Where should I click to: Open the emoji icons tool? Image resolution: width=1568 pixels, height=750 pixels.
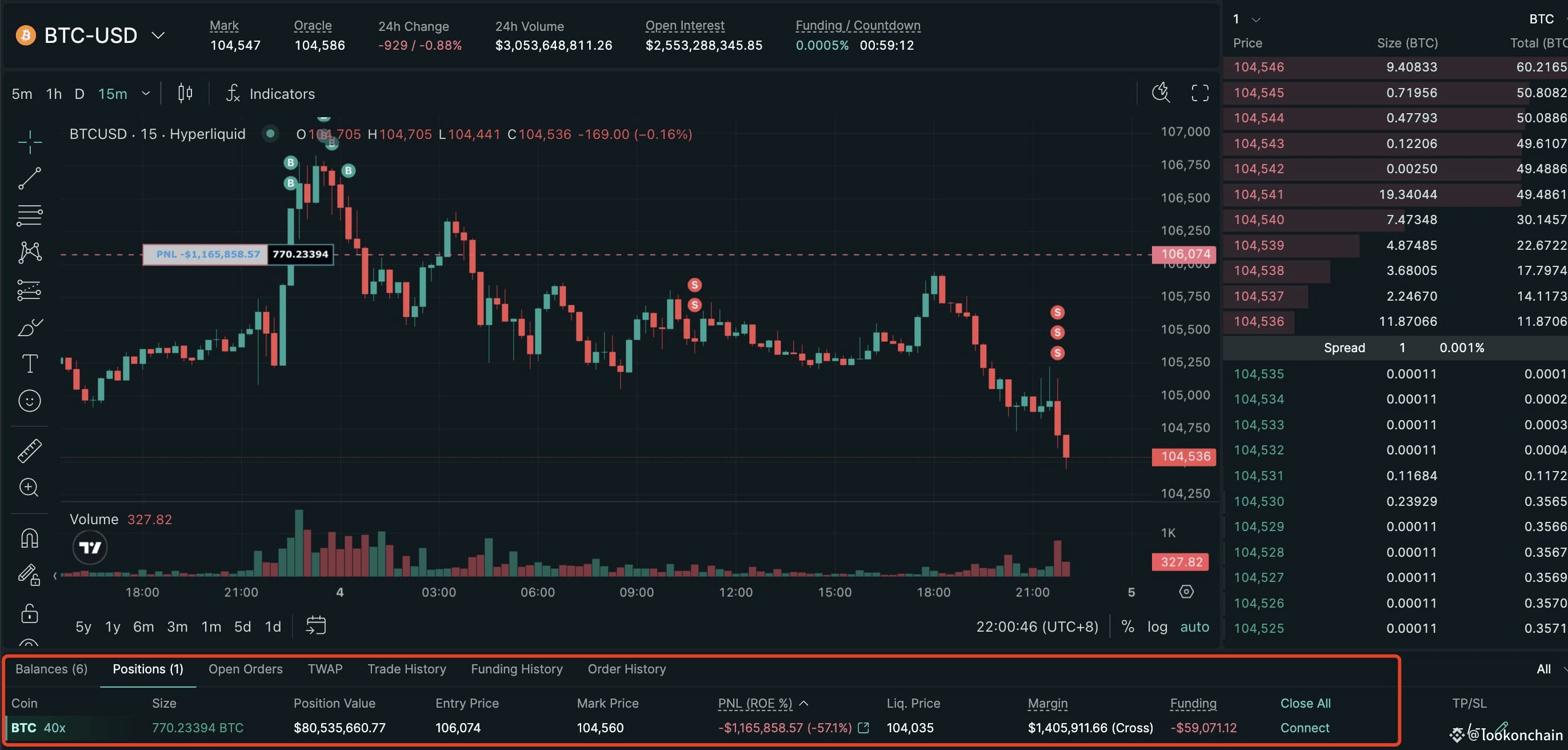tap(30, 401)
